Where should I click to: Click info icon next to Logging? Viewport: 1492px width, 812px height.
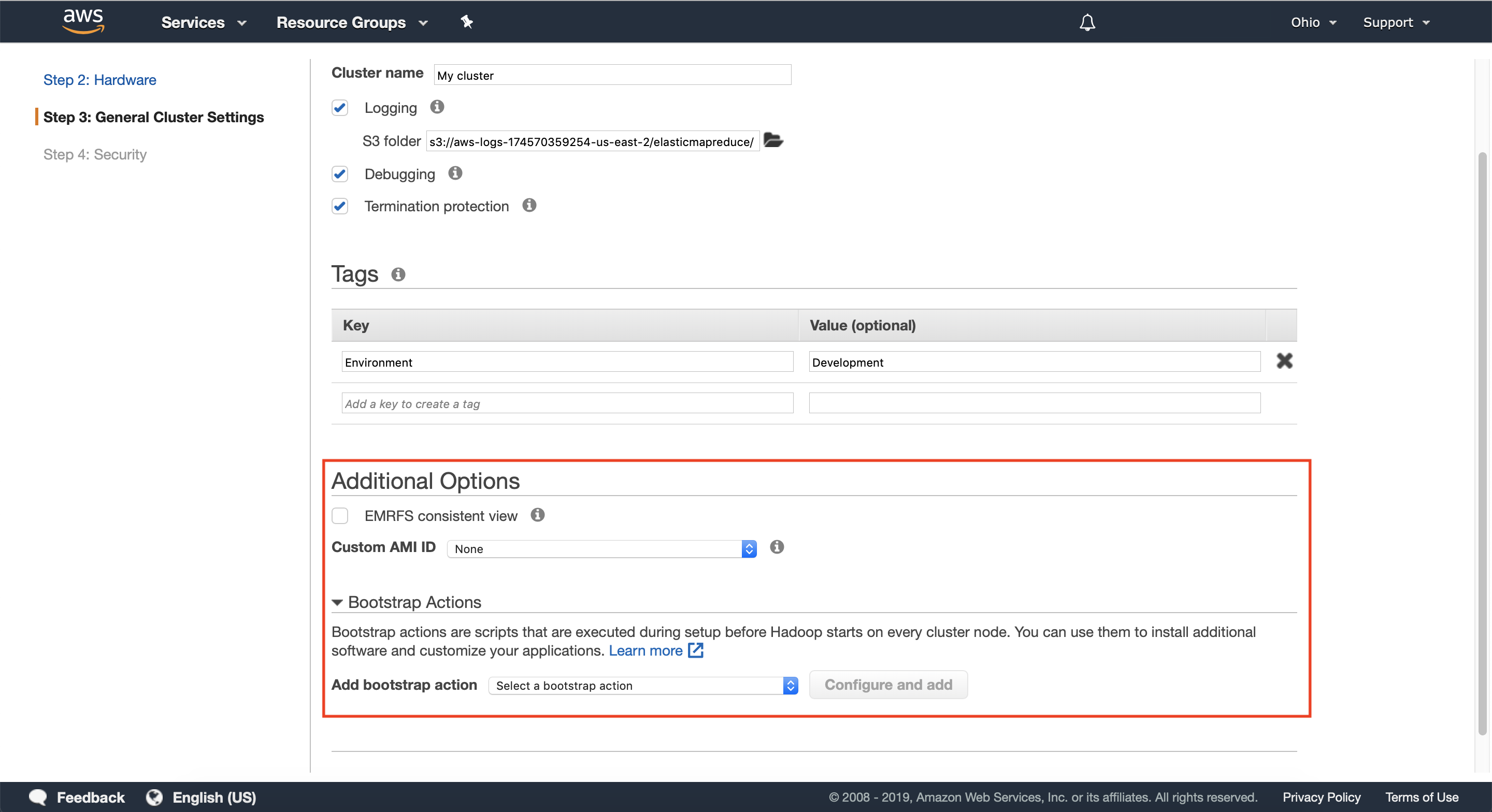(437, 107)
